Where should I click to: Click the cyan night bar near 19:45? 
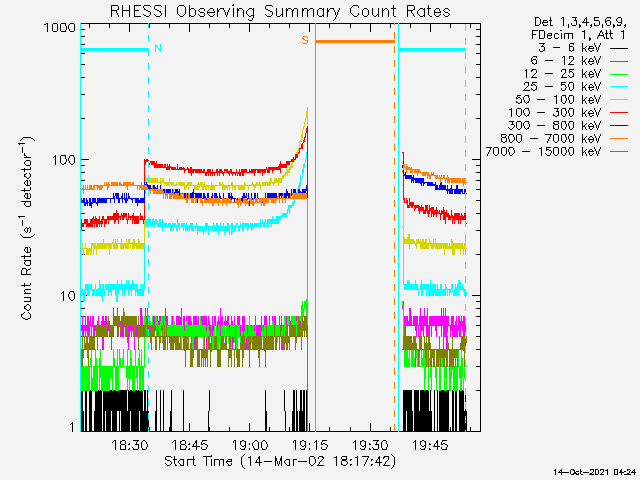tap(432, 50)
